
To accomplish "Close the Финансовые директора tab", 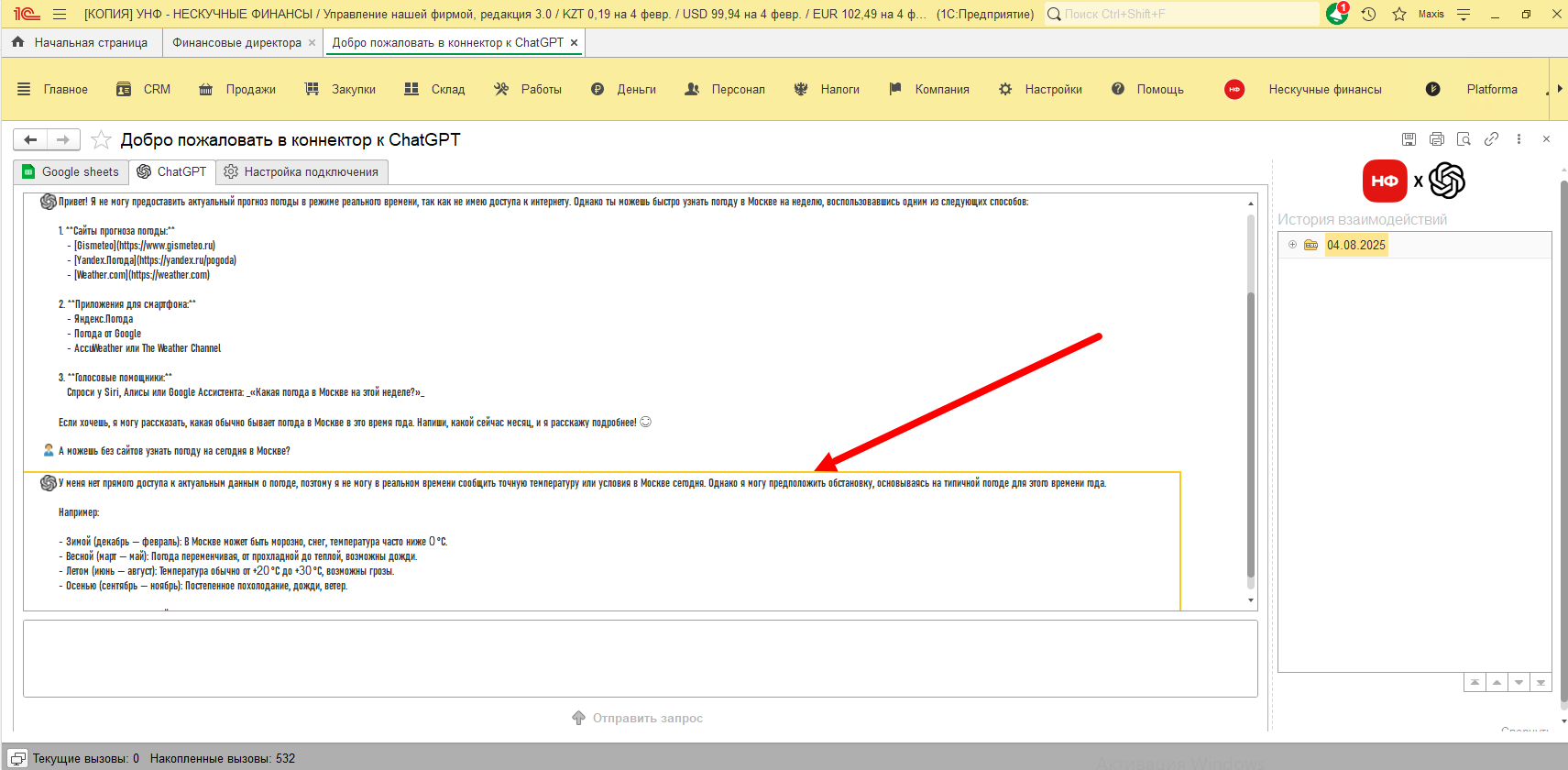I will click(x=312, y=42).
